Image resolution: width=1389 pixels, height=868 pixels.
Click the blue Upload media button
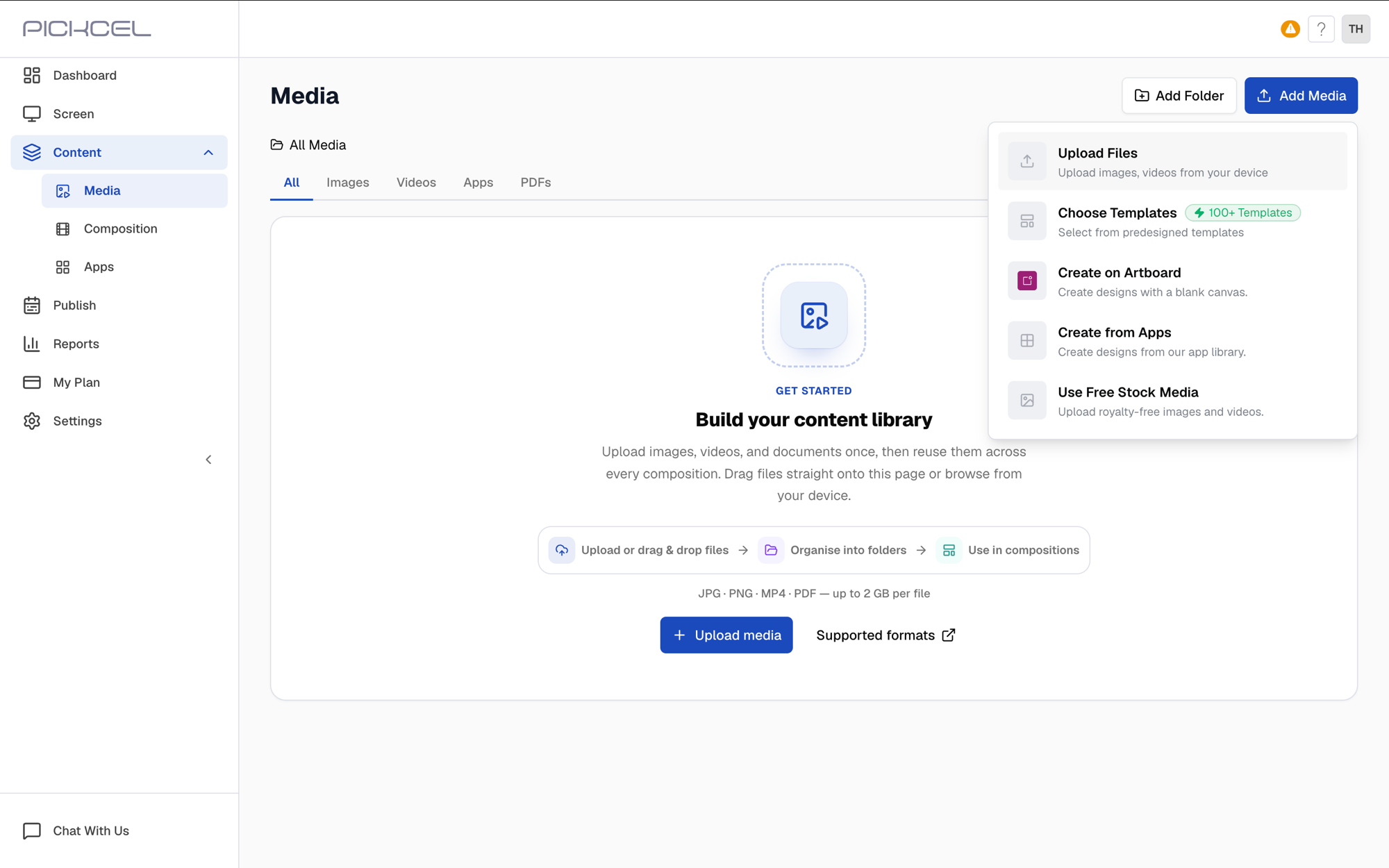tap(726, 635)
